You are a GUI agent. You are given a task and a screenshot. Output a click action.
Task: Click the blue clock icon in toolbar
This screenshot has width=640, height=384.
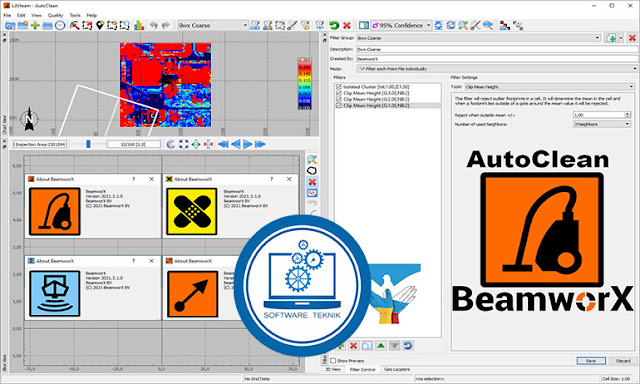[60, 25]
